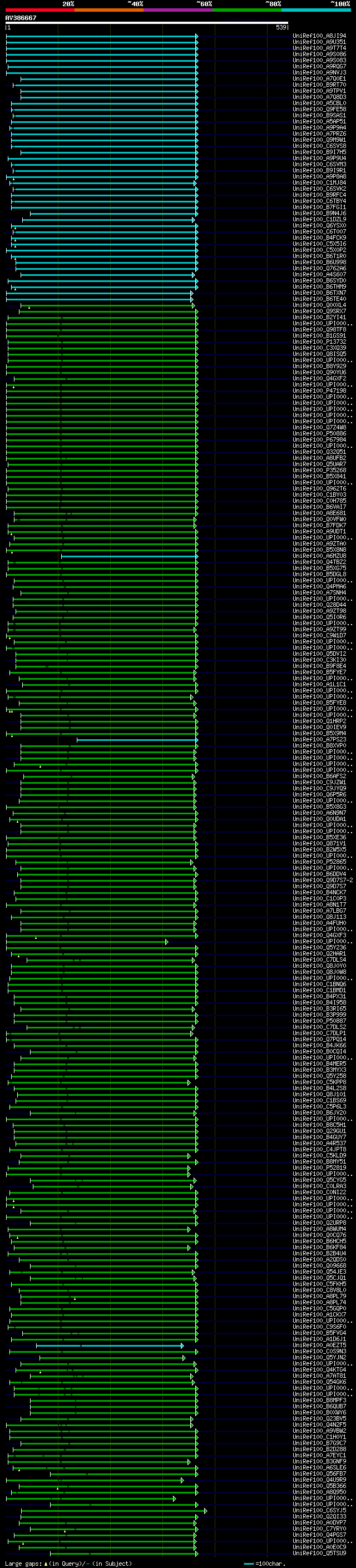
Task: Click the red 20% identity color segment
Action: click(40, 10)
